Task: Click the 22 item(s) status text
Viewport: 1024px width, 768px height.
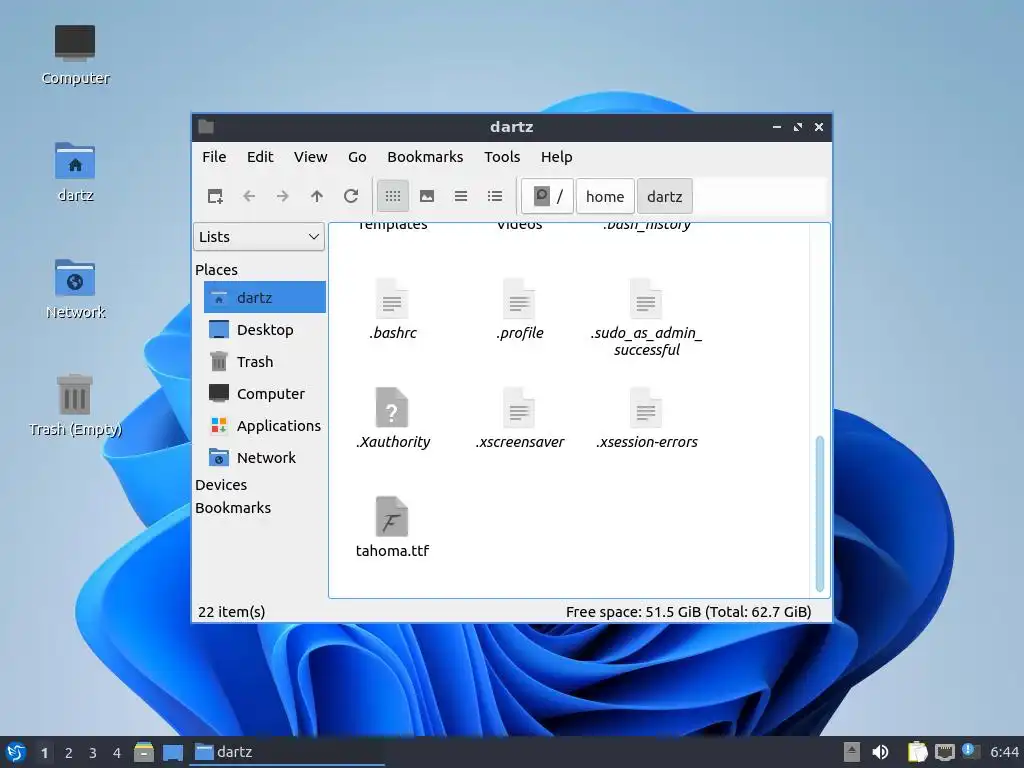Action: pos(231,612)
